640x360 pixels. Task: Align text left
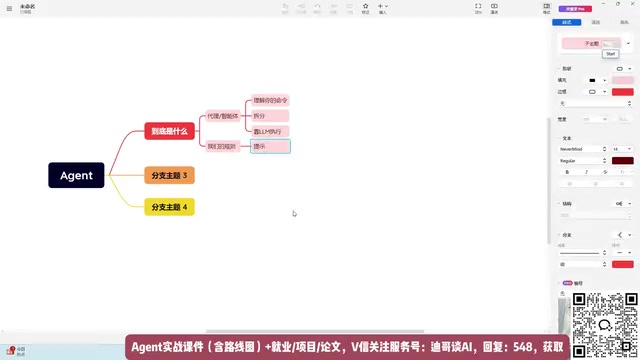pos(570,184)
